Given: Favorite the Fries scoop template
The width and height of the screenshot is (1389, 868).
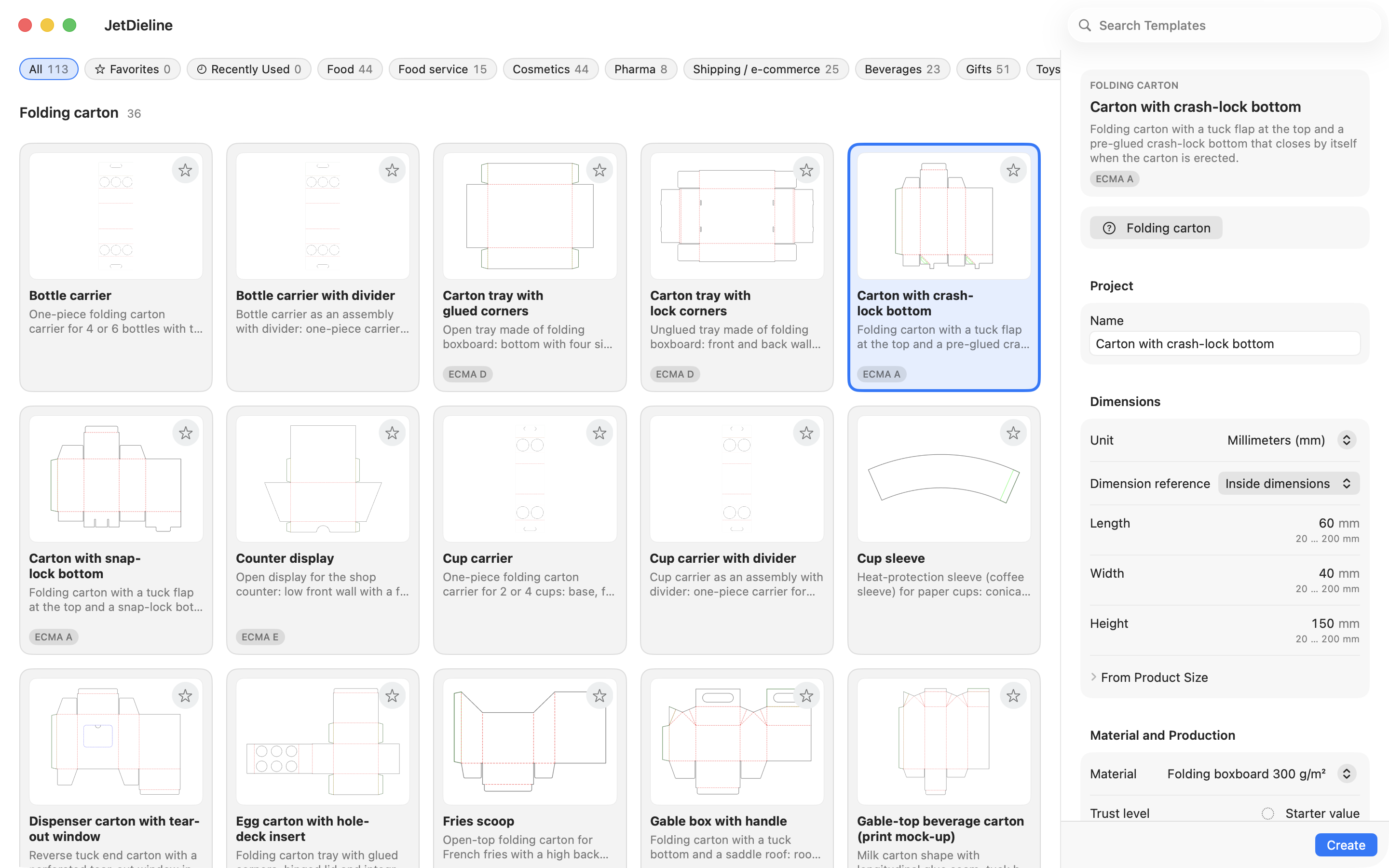Looking at the screenshot, I should click(599, 696).
